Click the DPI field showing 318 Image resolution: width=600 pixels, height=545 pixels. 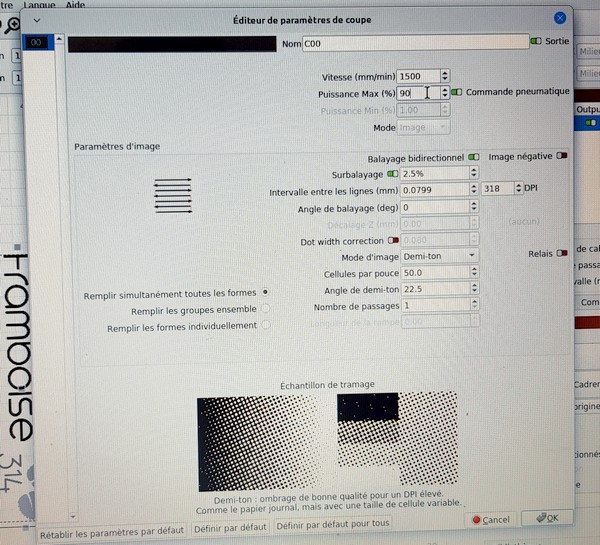[497, 188]
